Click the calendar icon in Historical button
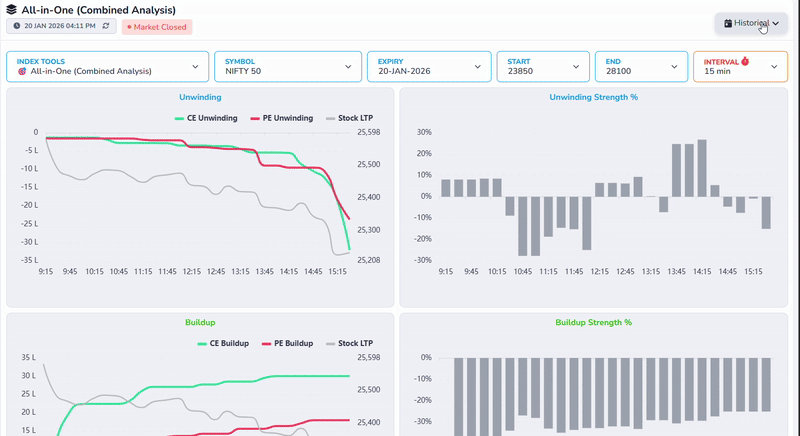Viewport: 800px width, 436px height. [x=728, y=22]
